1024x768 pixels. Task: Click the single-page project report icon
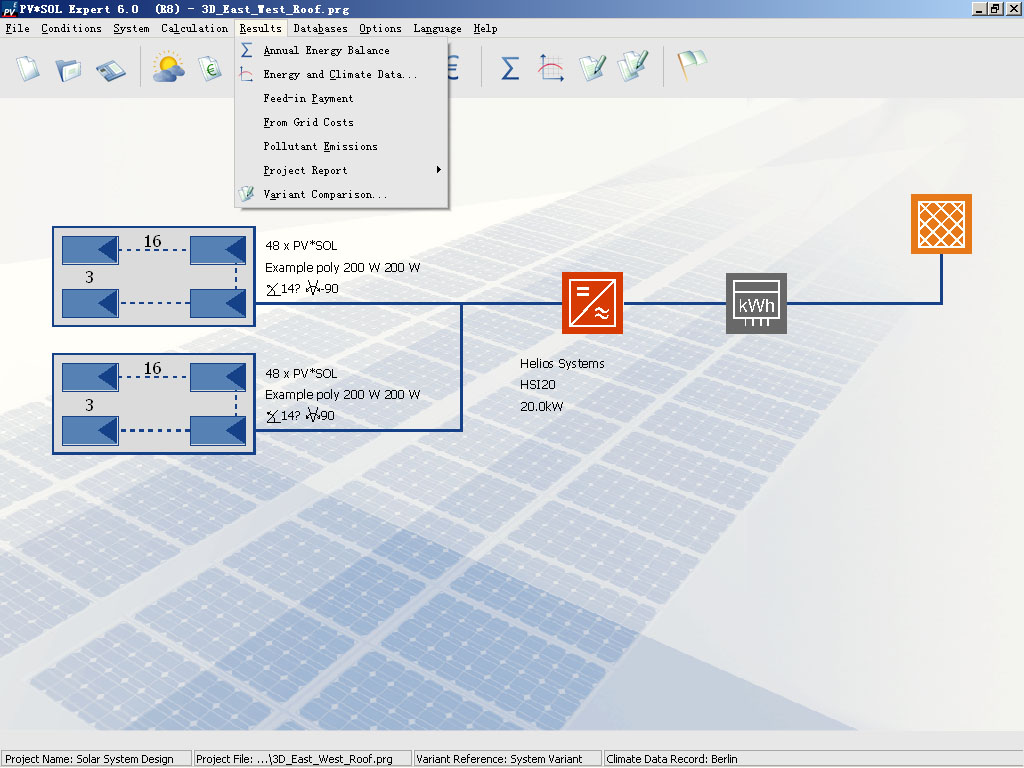tap(592, 68)
